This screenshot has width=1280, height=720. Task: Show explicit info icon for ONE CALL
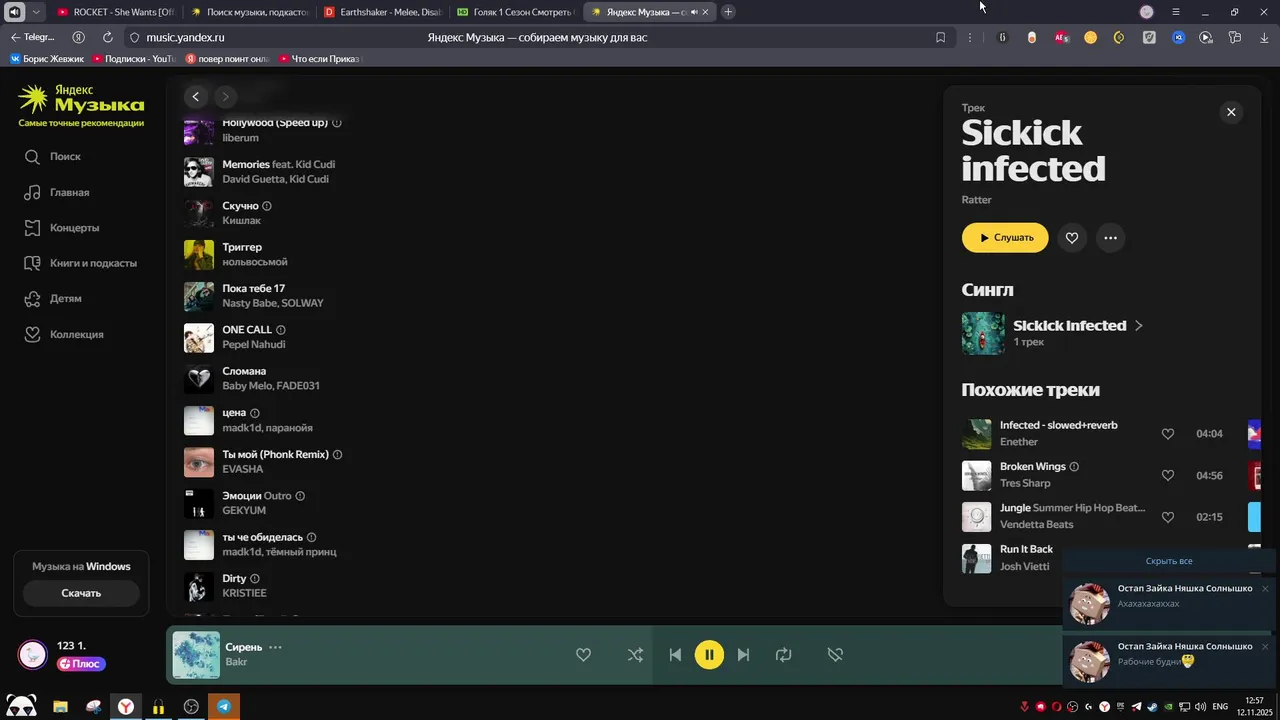(280, 330)
